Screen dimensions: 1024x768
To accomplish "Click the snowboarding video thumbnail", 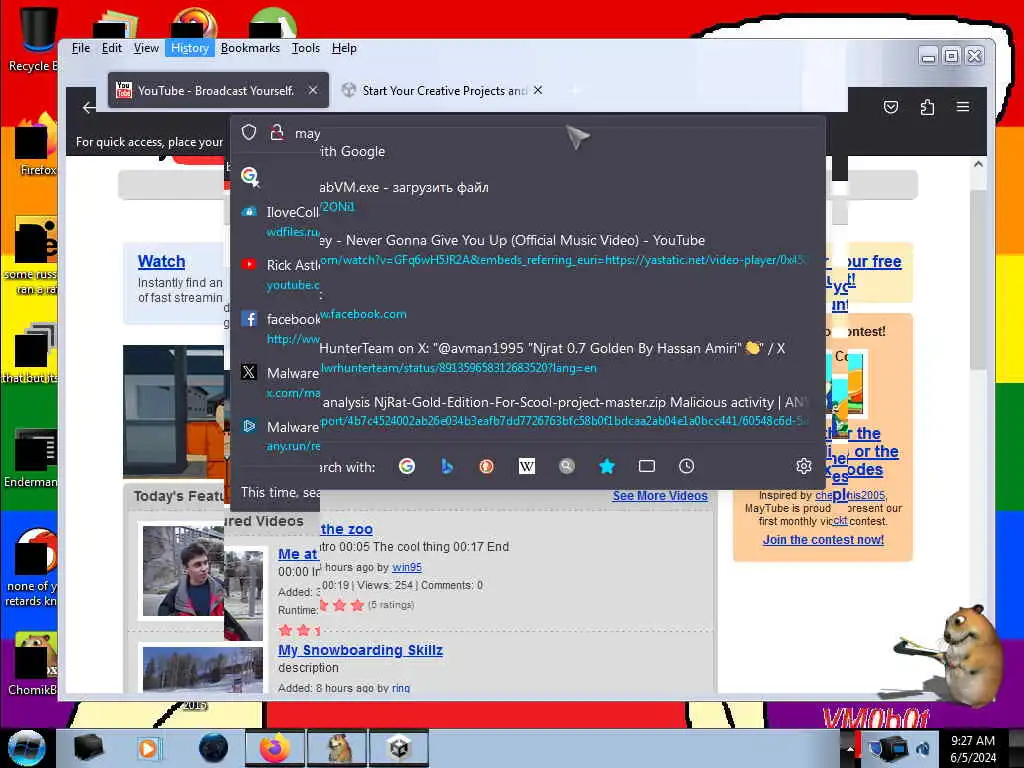I will (x=202, y=669).
